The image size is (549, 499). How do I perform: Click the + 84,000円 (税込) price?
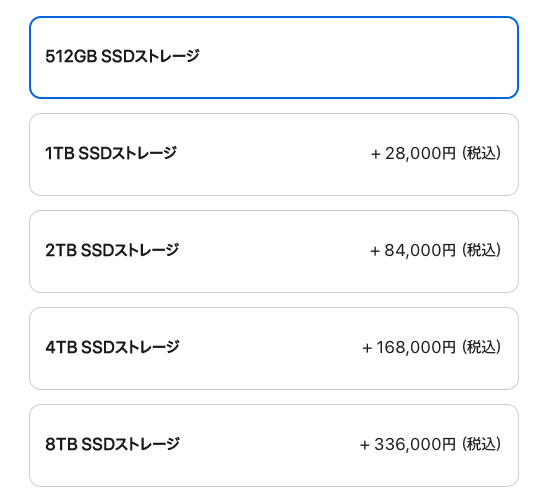(x=436, y=250)
